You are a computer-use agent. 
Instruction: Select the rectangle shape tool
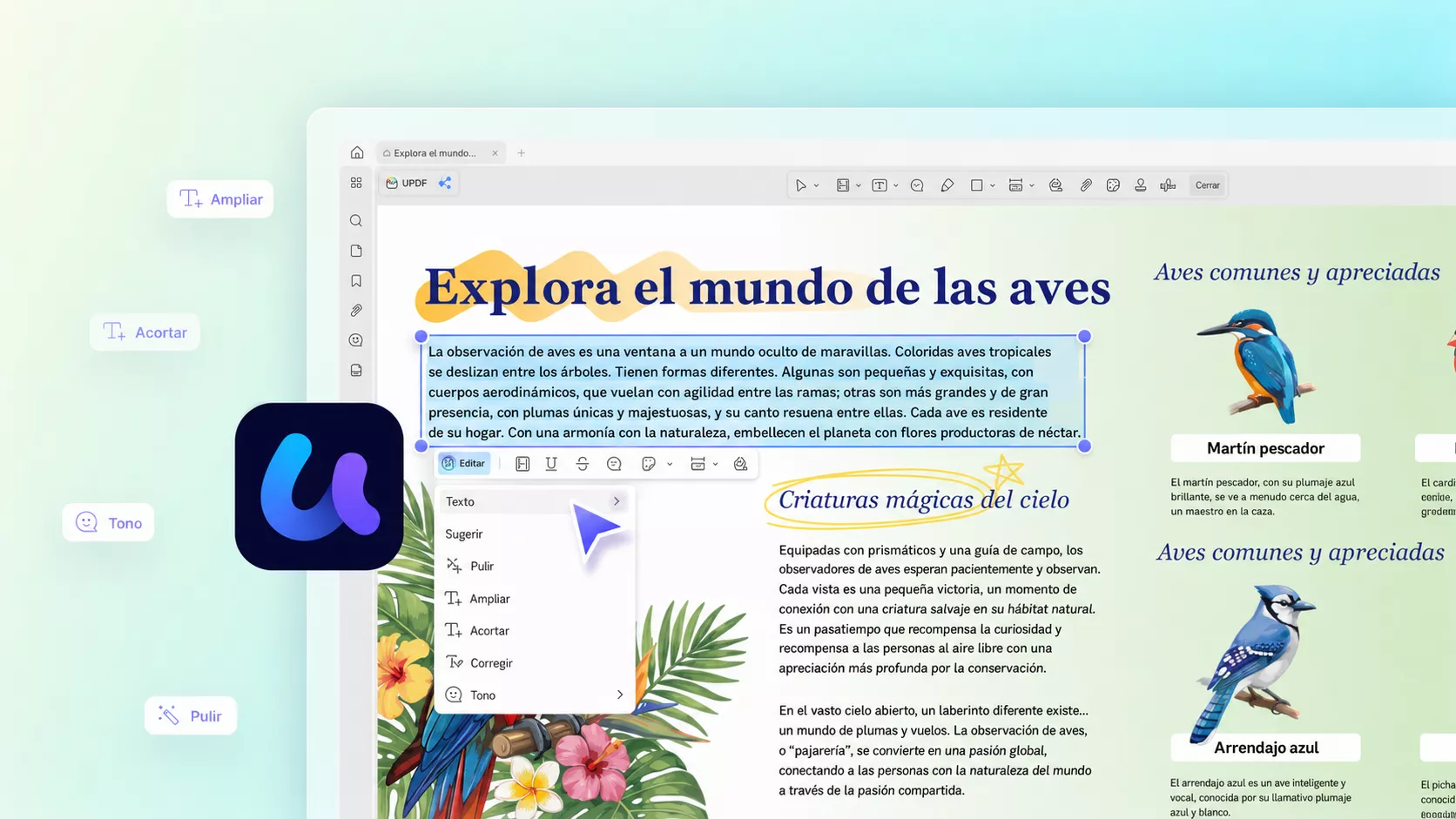pyautogui.click(x=977, y=185)
